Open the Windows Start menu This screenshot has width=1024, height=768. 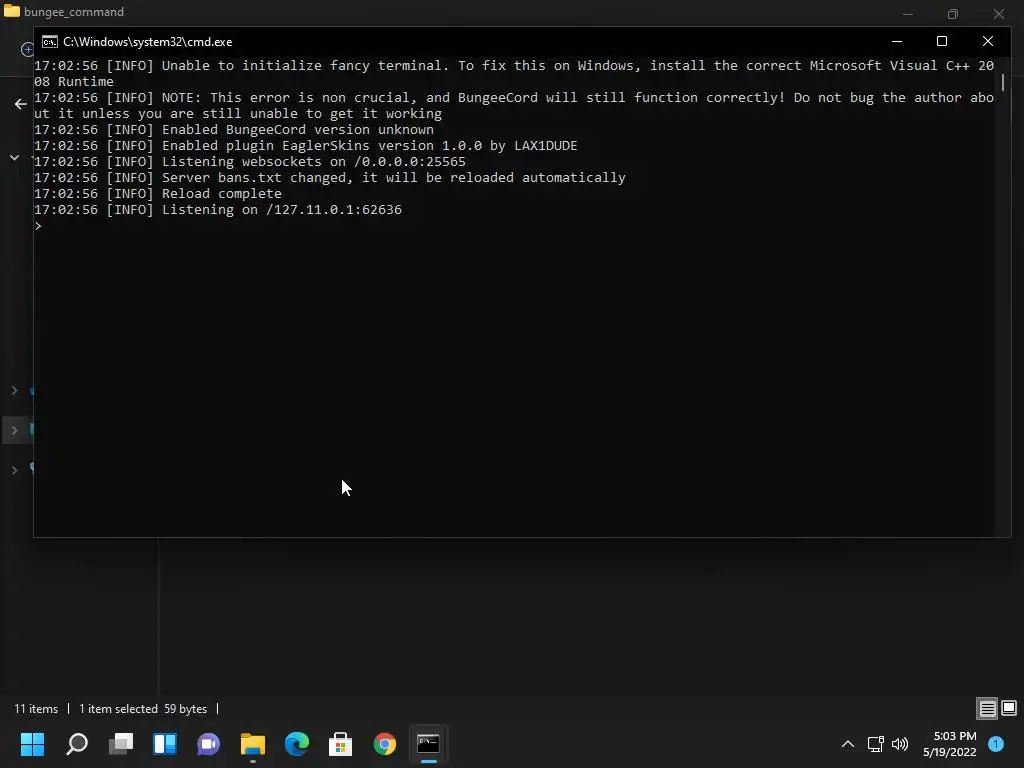coord(32,743)
